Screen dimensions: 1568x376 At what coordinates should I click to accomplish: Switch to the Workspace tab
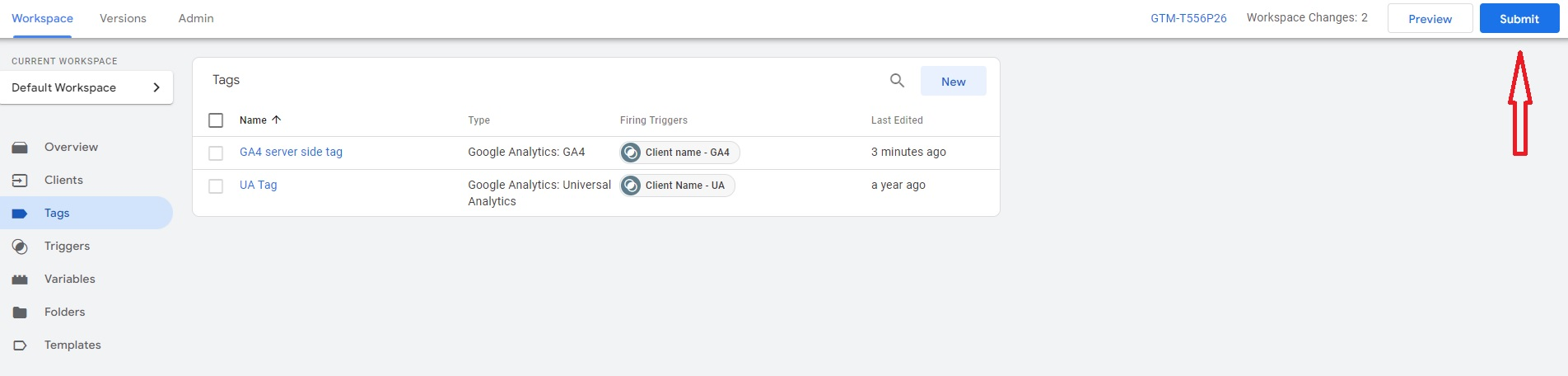pos(42,18)
